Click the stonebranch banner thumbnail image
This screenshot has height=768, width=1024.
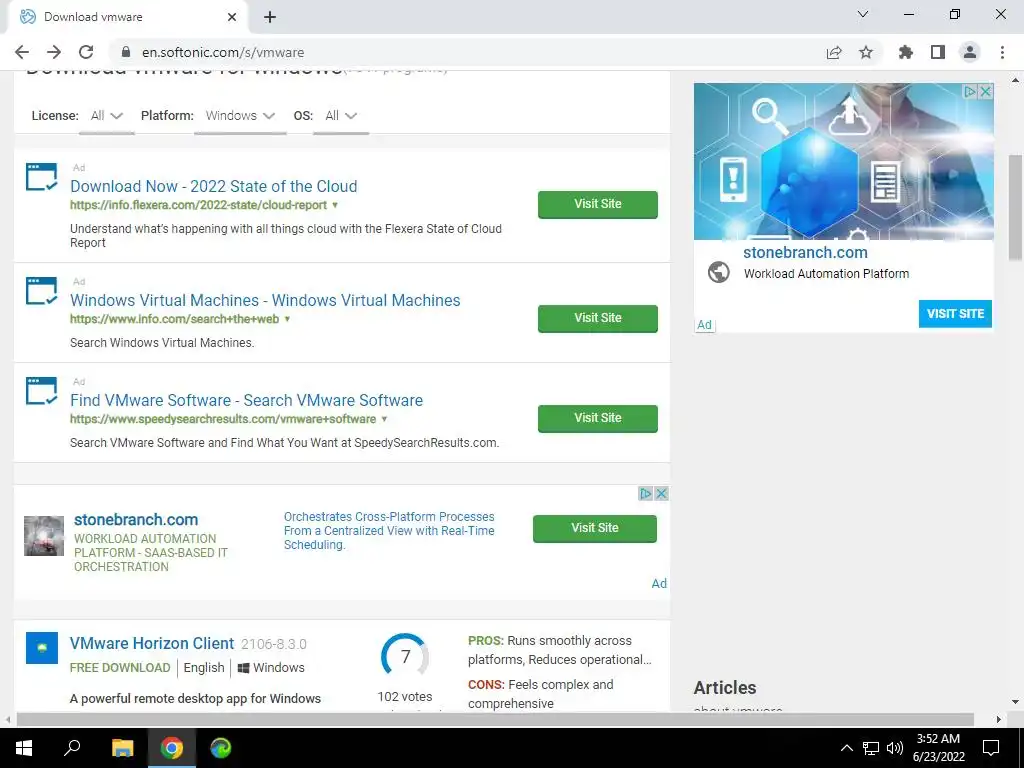point(44,536)
